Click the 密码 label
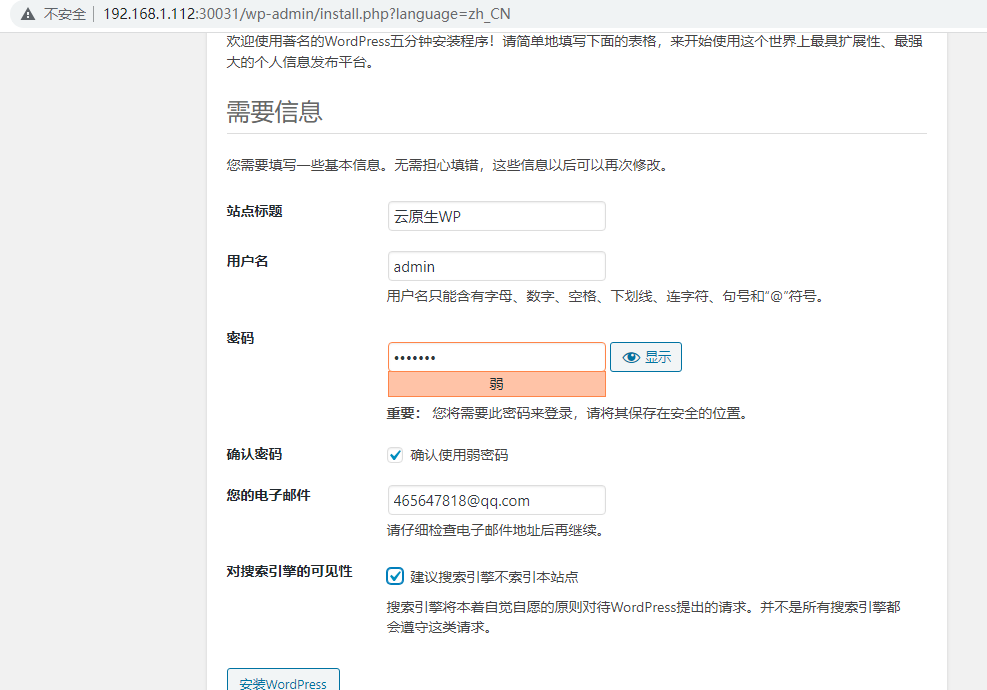Screen dimensions: 987x690 click(x=240, y=338)
